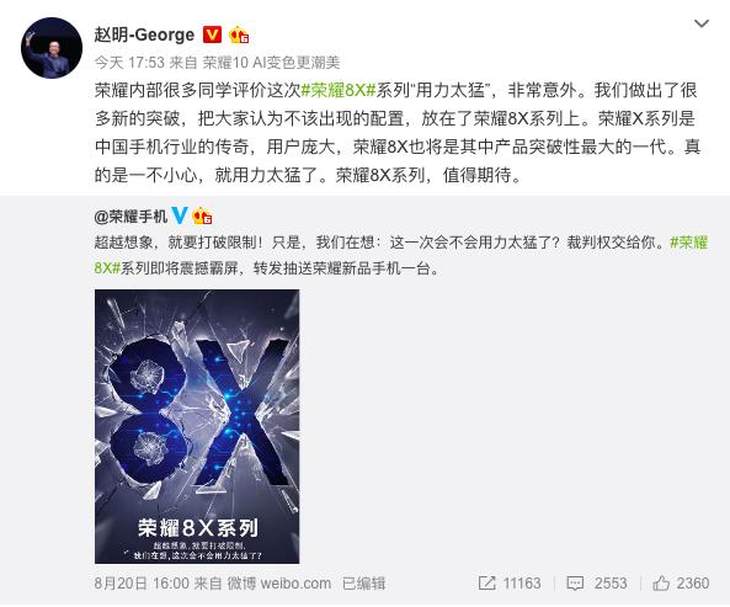Click the repost share icon
Screen dimensions: 730x607
point(487,583)
